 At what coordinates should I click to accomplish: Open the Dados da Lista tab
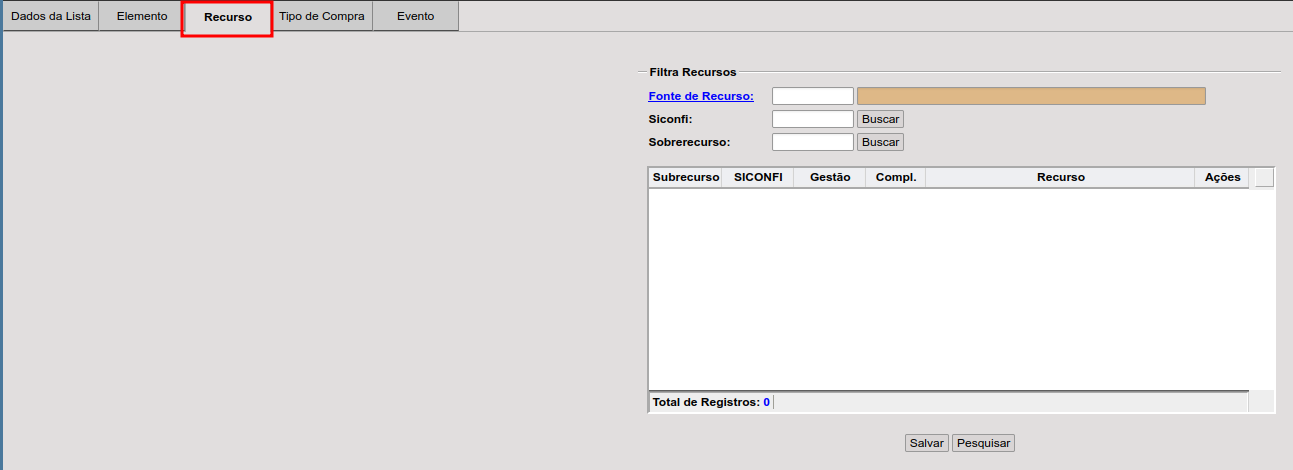tap(50, 16)
